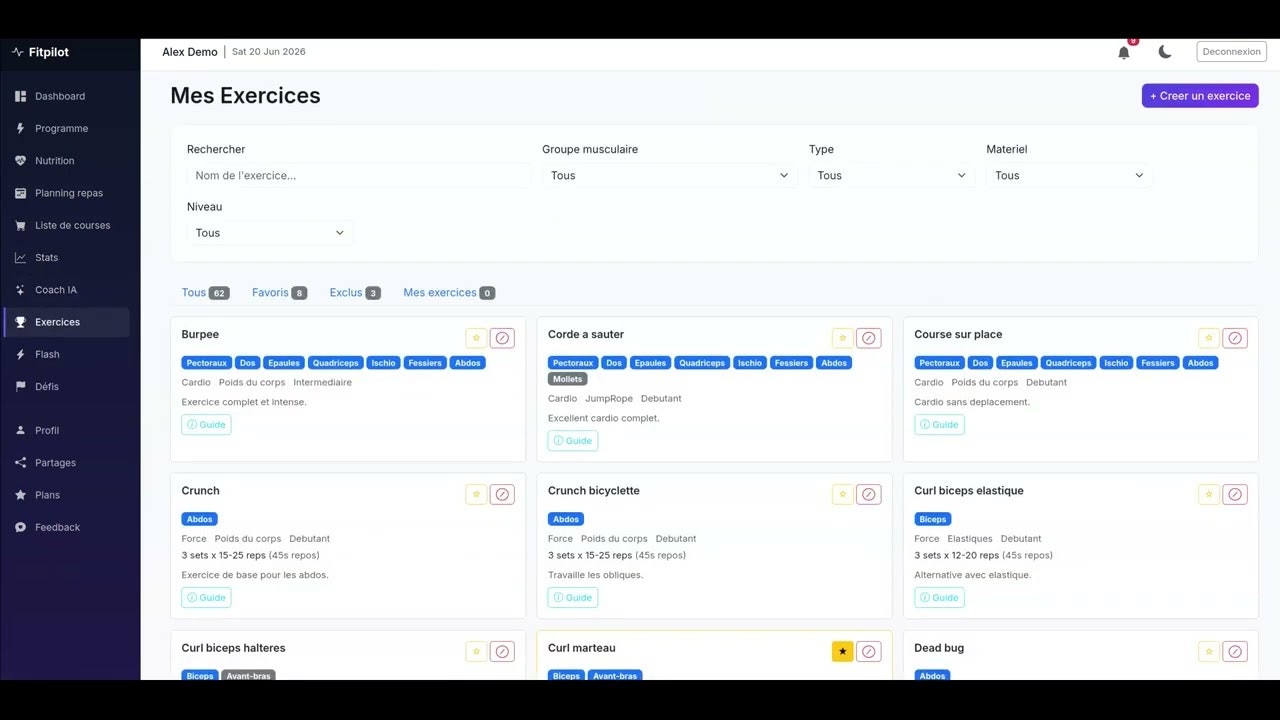The width and height of the screenshot is (1280, 720).
Task: Click the Alex Demo user name
Action: (190, 52)
